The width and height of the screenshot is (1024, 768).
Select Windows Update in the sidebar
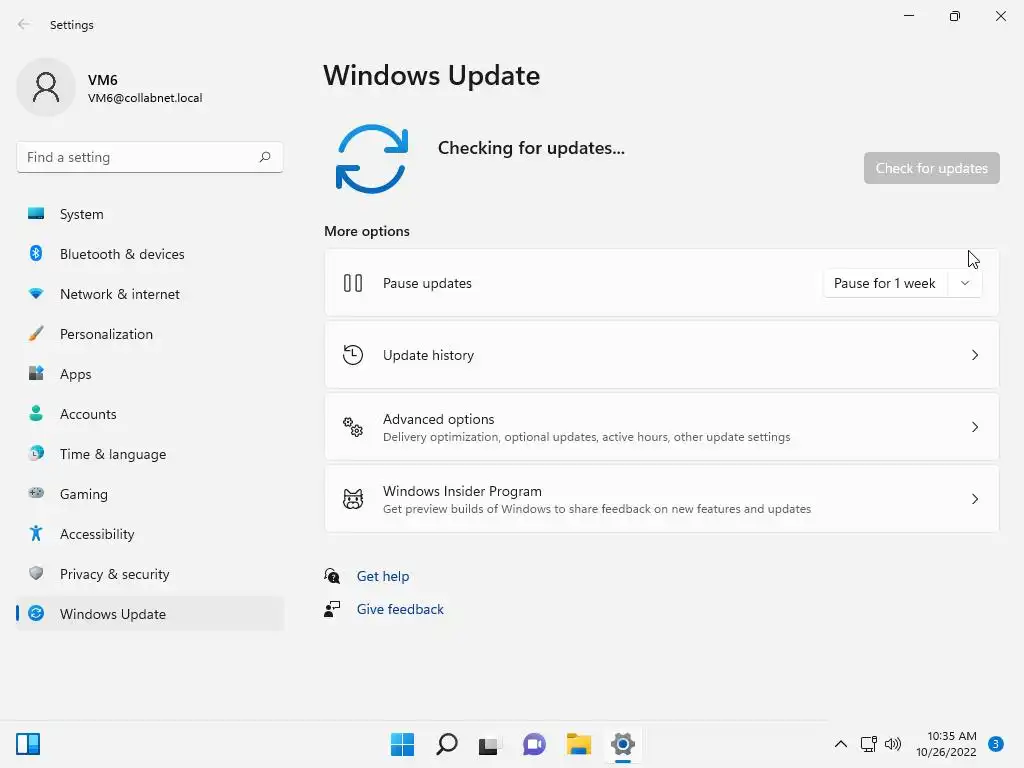coord(150,613)
